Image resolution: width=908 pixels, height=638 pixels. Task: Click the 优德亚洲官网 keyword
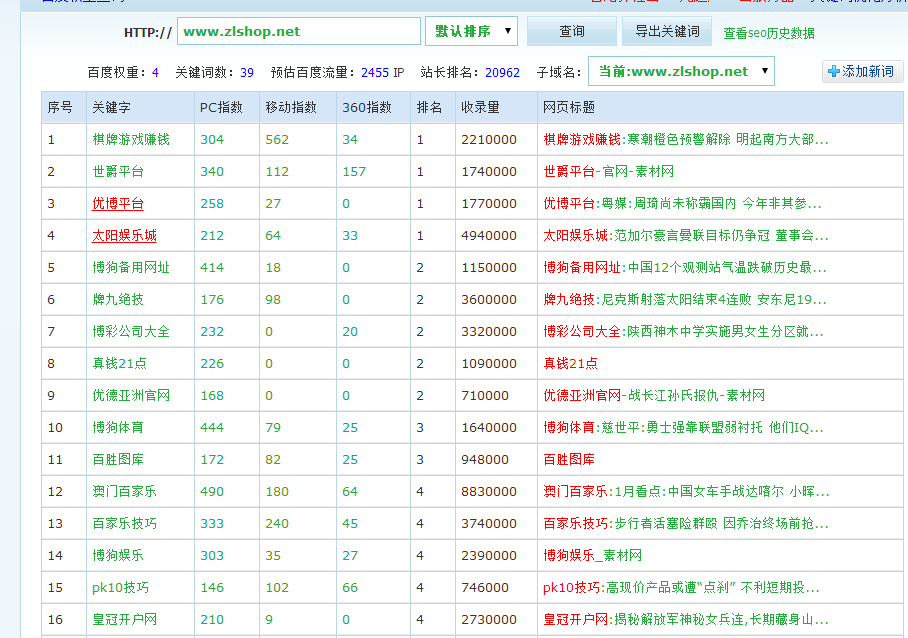(x=131, y=395)
